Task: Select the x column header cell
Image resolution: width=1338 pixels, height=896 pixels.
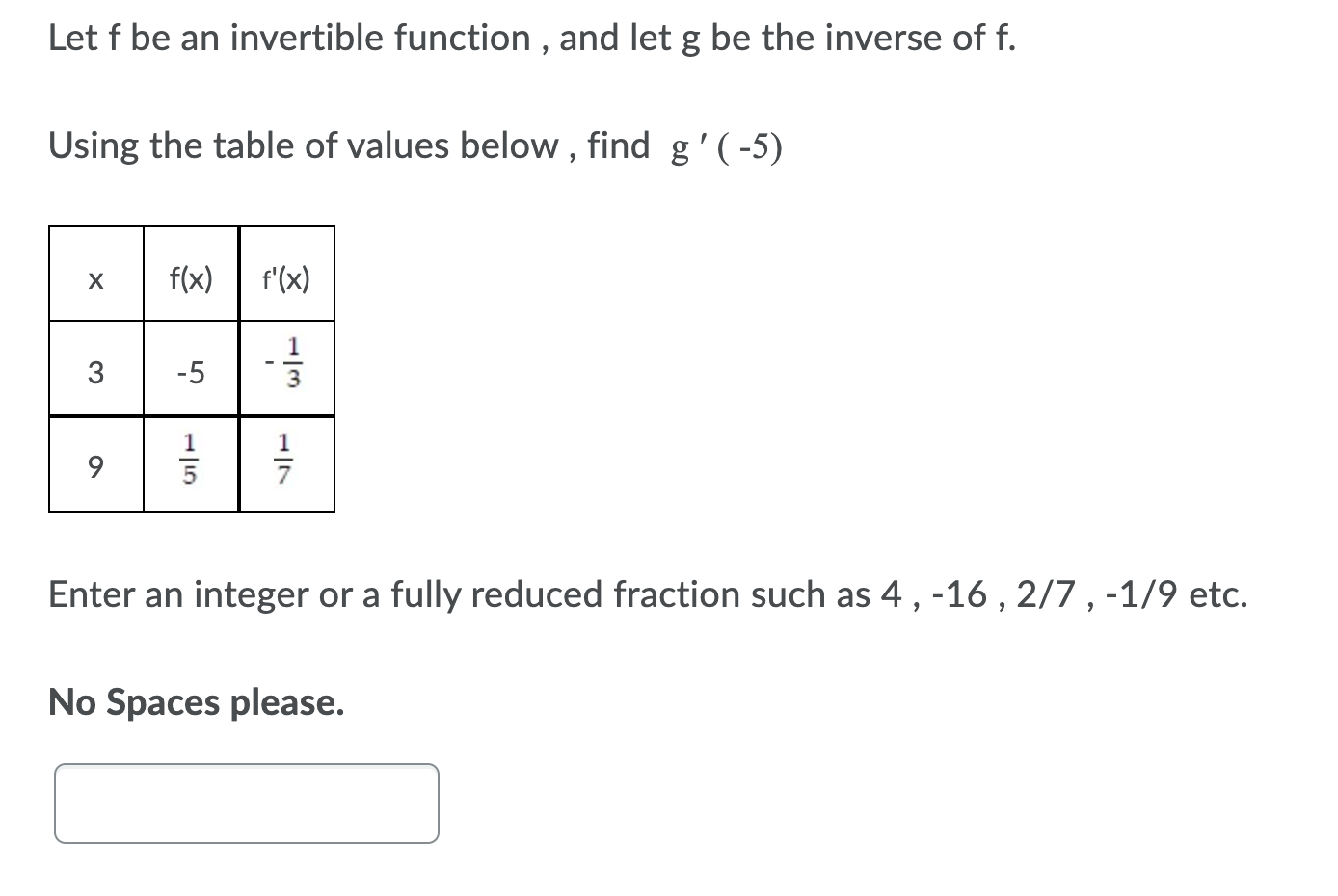Action: (x=95, y=278)
